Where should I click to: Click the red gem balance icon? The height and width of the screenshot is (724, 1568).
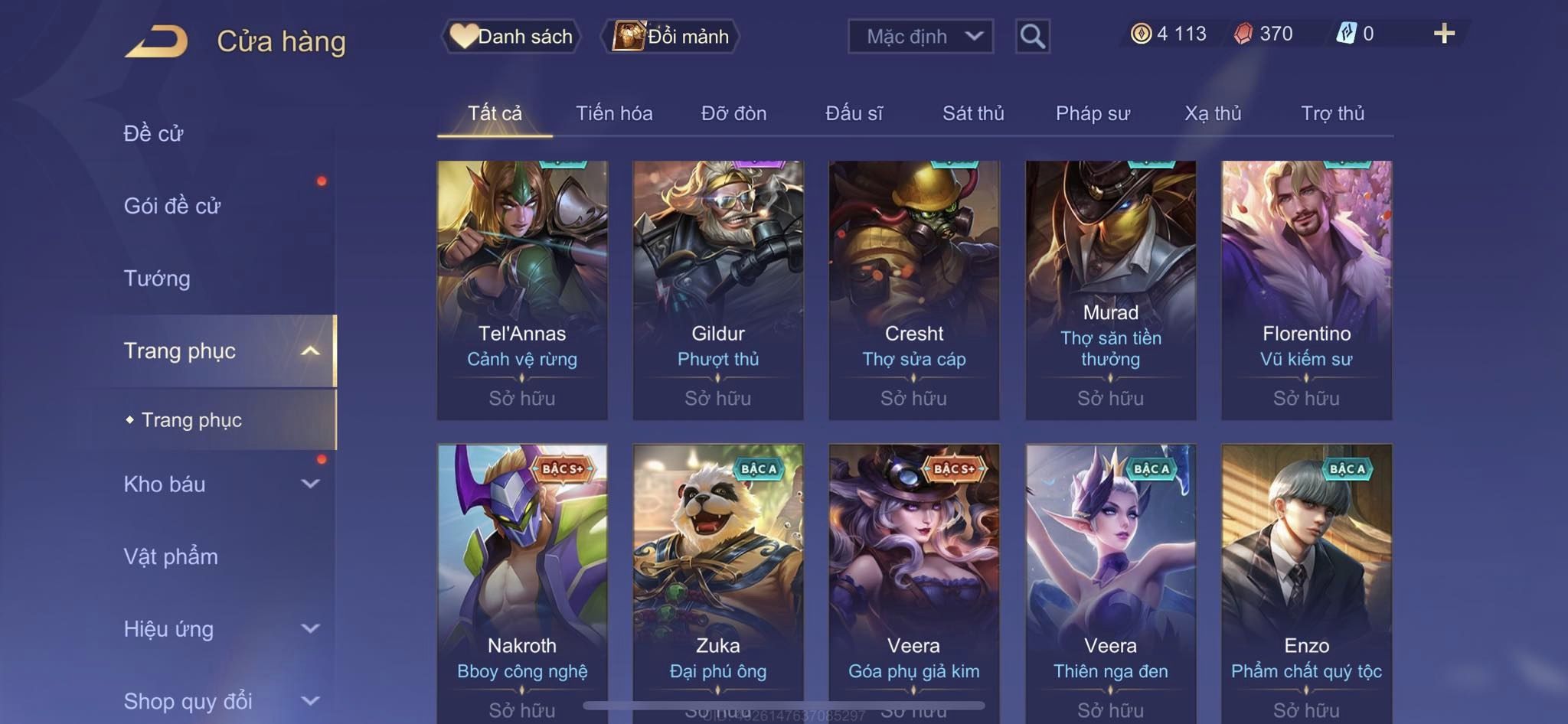(1243, 34)
